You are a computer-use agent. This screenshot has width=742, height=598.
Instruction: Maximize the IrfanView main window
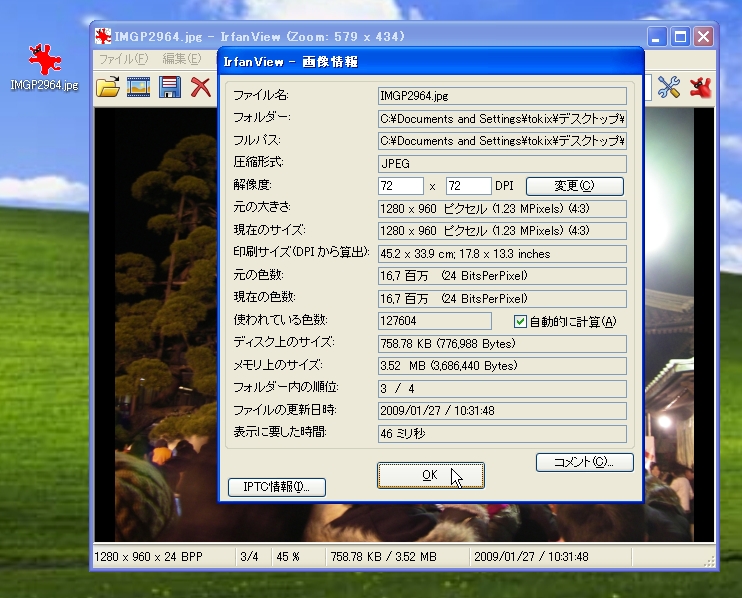pos(680,36)
